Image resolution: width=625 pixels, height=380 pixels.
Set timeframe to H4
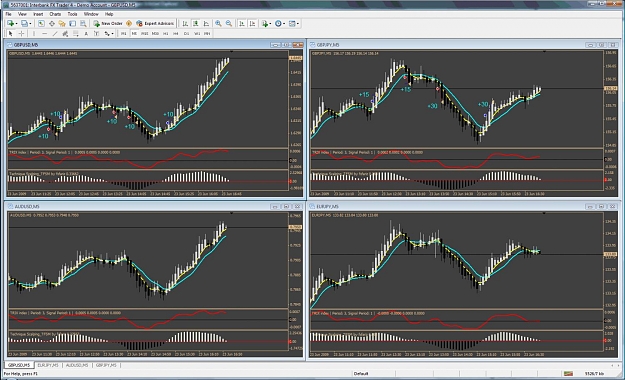pyautogui.click(x=176, y=34)
